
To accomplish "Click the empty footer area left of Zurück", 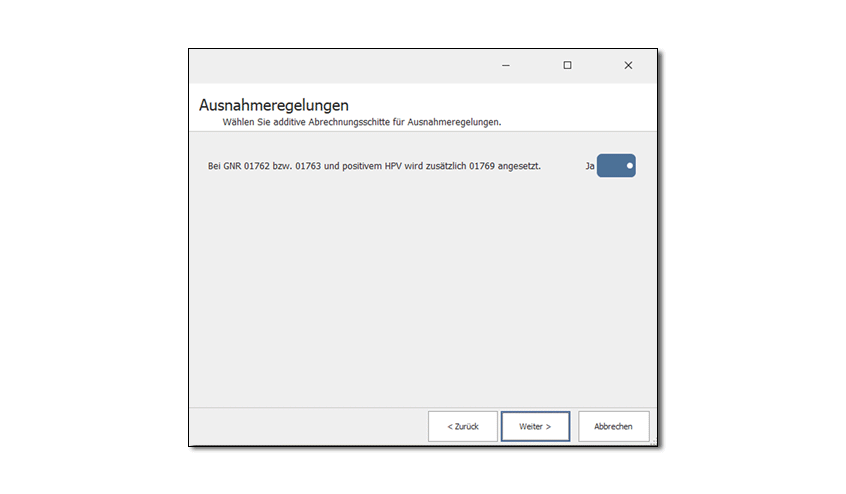I will [300, 426].
